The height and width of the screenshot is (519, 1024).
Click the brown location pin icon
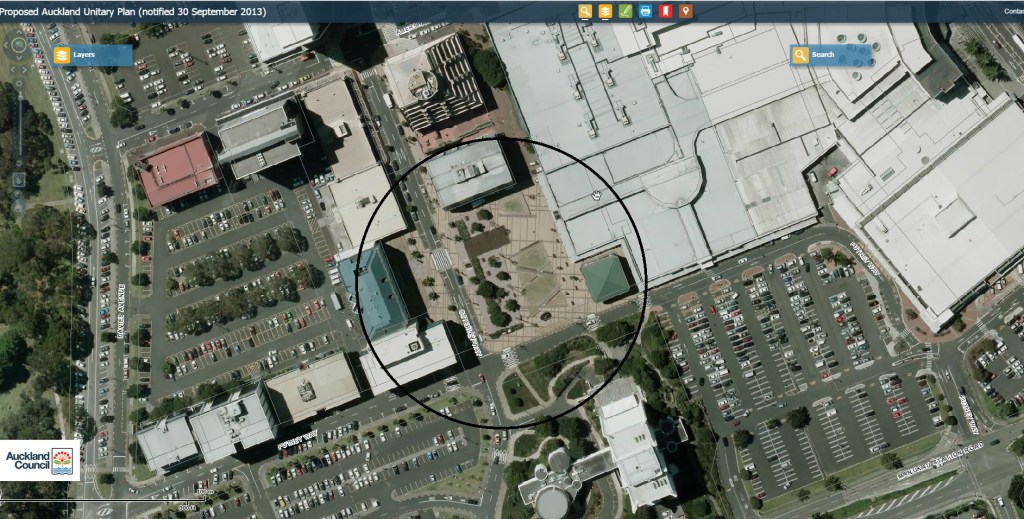[x=686, y=11]
